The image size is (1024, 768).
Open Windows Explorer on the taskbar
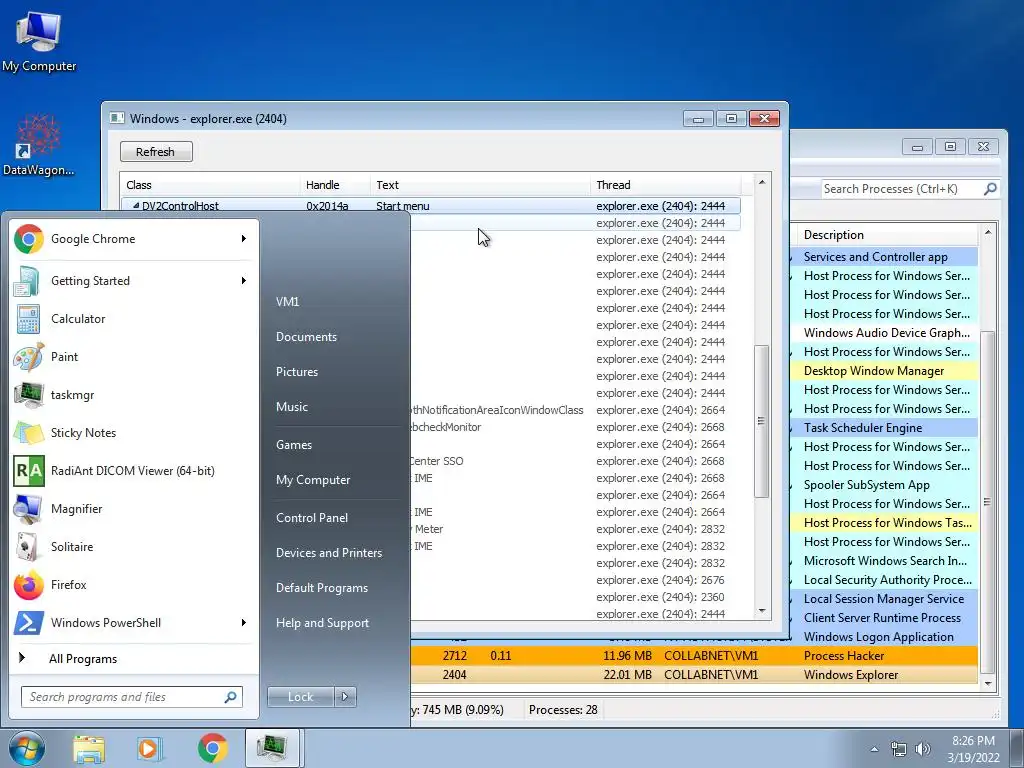coord(89,748)
